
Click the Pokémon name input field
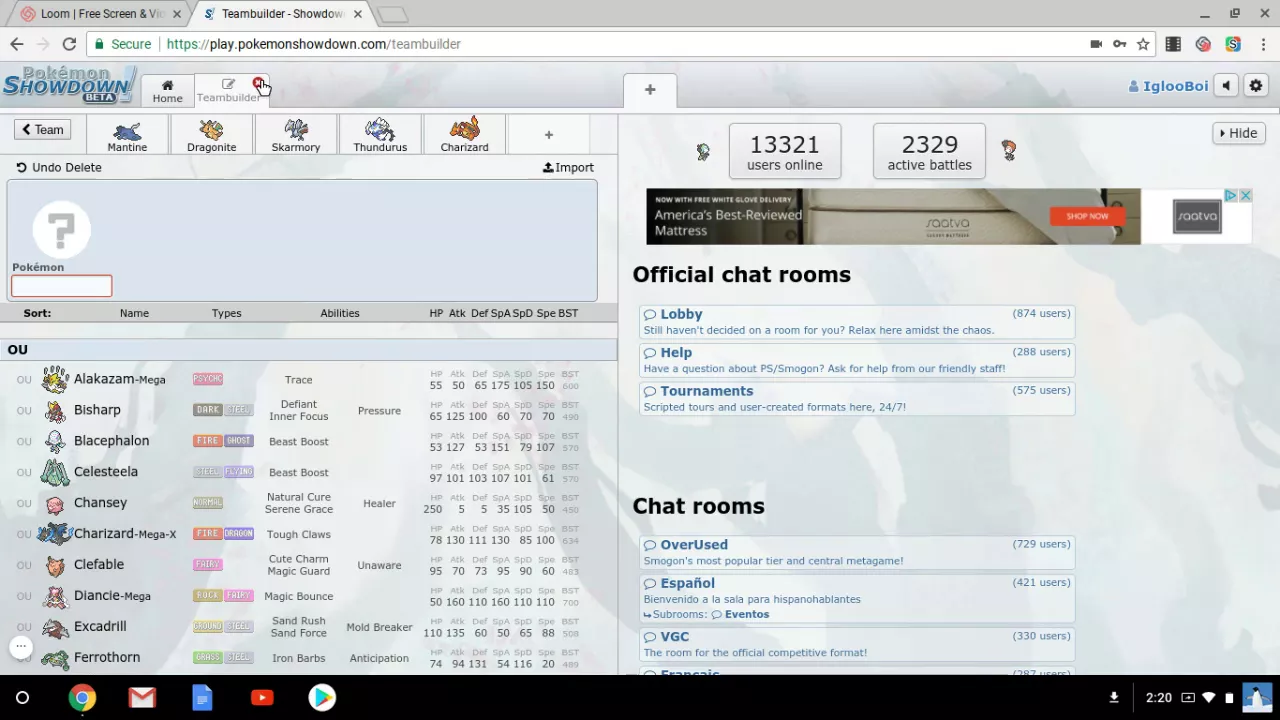click(x=62, y=286)
